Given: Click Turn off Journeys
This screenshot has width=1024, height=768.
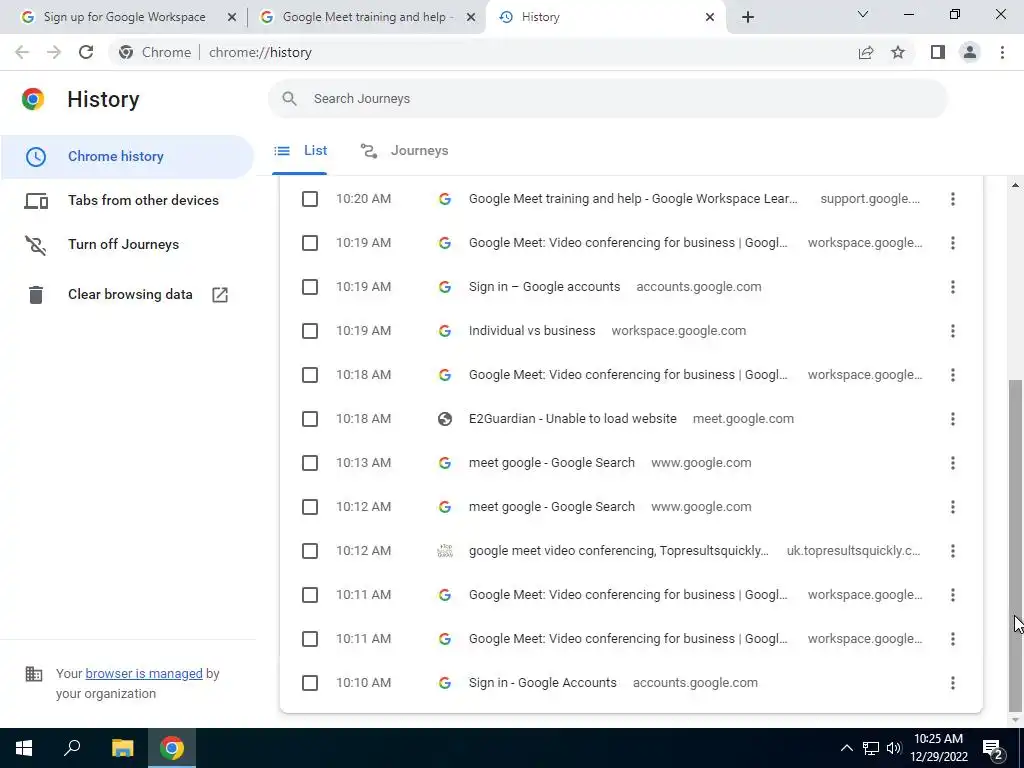Looking at the screenshot, I should [127, 244].
